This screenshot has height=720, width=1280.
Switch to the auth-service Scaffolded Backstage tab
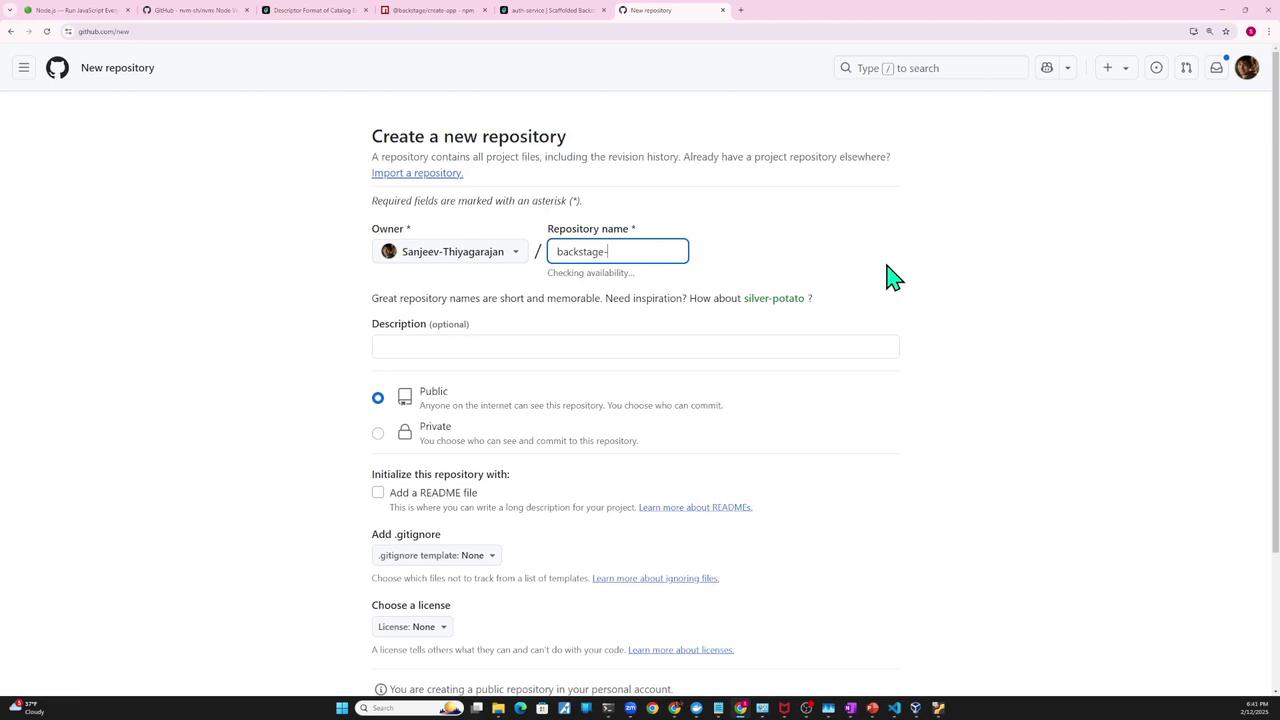pos(552,10)
